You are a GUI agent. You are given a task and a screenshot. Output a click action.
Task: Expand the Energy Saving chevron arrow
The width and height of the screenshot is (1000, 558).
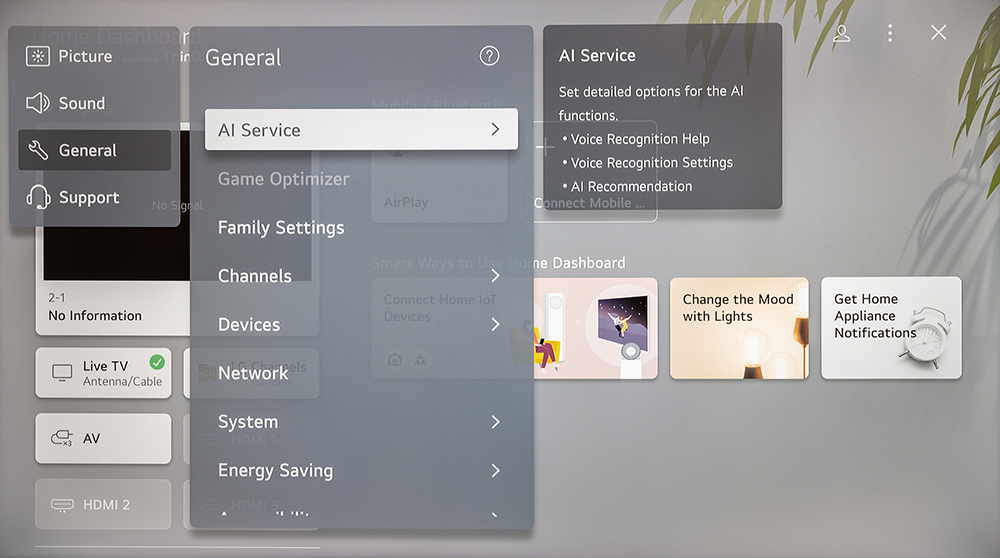tap(496, 470)
